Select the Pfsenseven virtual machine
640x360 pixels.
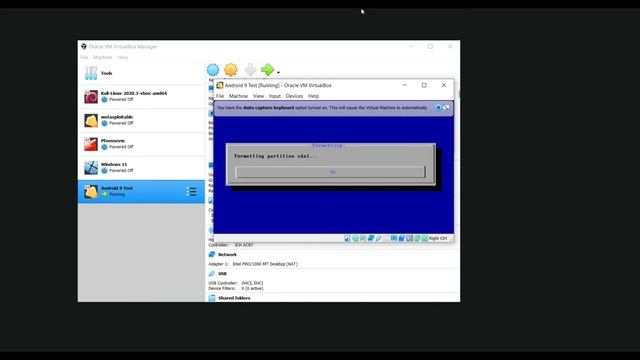141,144
